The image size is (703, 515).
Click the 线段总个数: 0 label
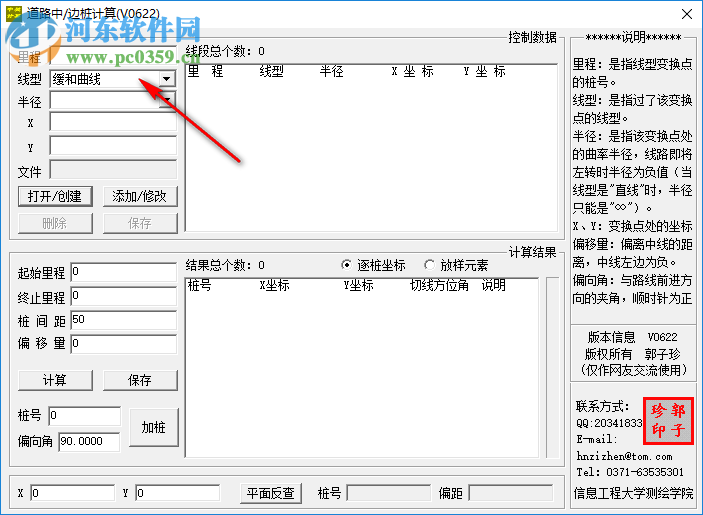coord(225,51)
